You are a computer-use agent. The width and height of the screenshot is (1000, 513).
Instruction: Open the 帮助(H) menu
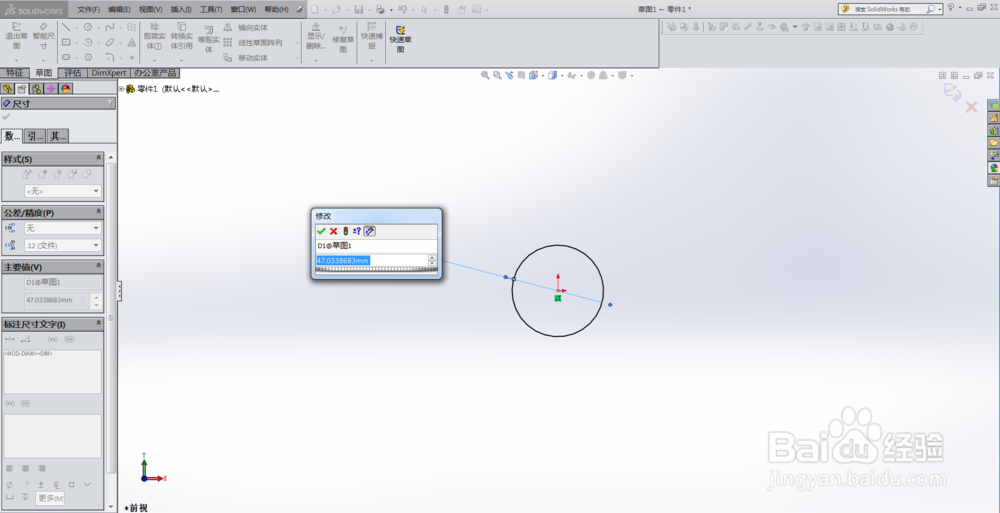276,10
